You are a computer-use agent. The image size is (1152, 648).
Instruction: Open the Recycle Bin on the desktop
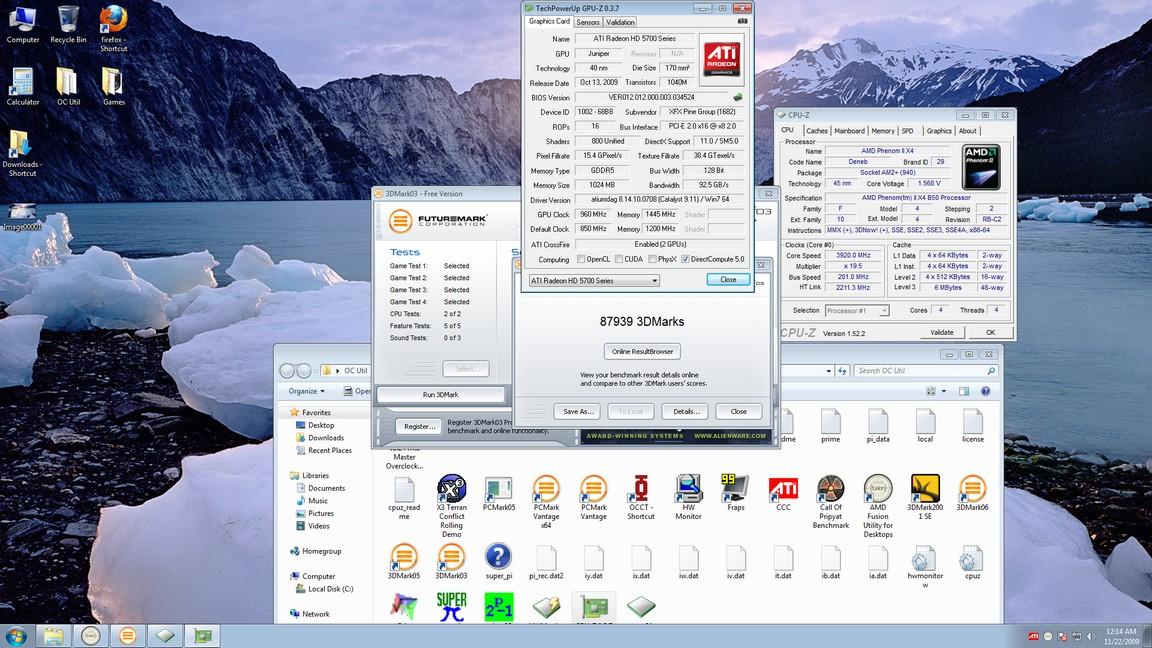click(x=68, y=25)
